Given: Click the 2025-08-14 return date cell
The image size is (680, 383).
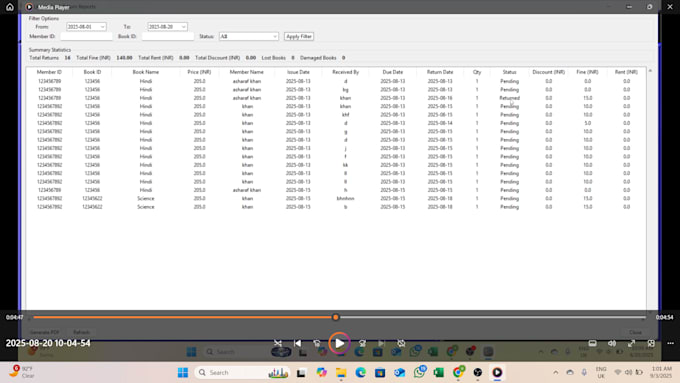Looking at the screenshot, I should 440,123.
